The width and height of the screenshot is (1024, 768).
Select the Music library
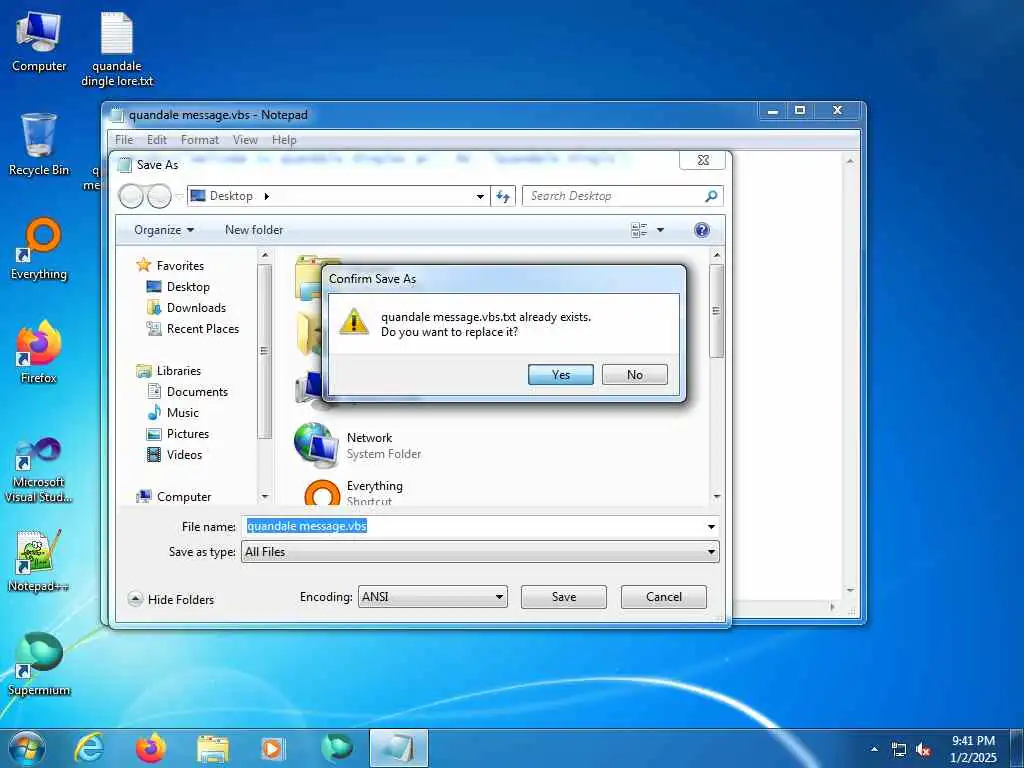tap(174, 413)
